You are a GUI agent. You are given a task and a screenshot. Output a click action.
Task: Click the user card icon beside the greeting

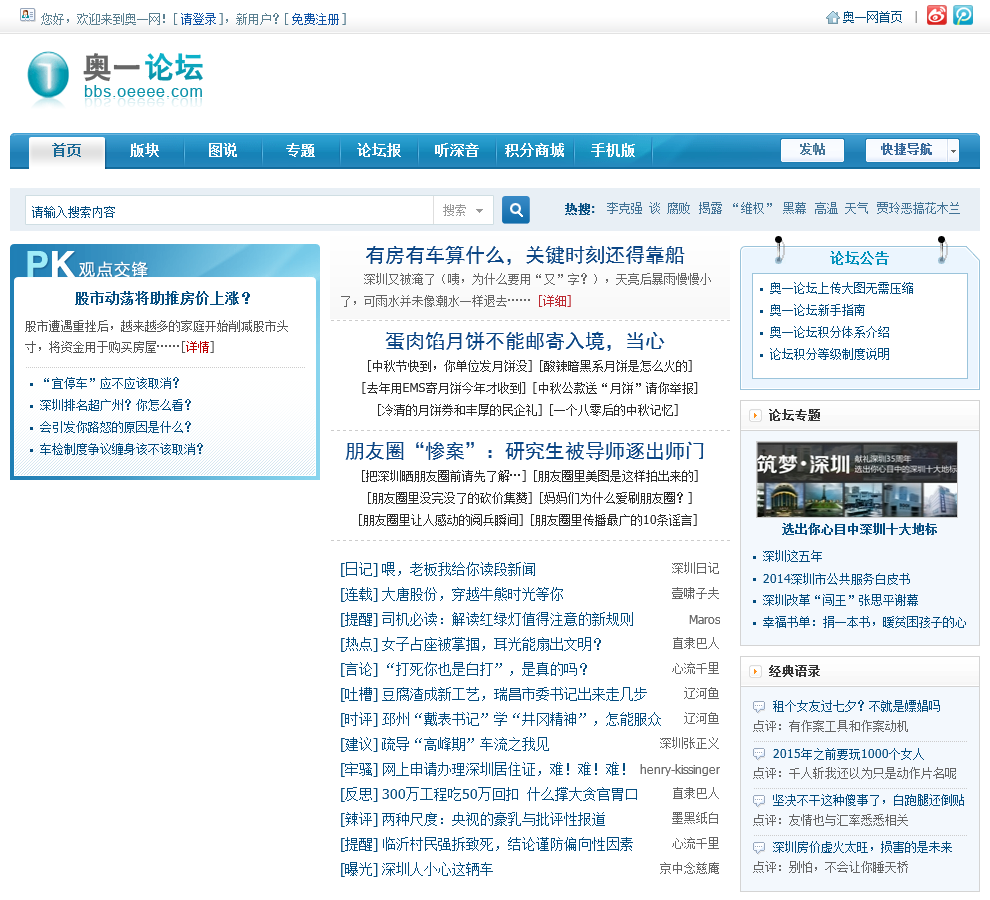28,15
